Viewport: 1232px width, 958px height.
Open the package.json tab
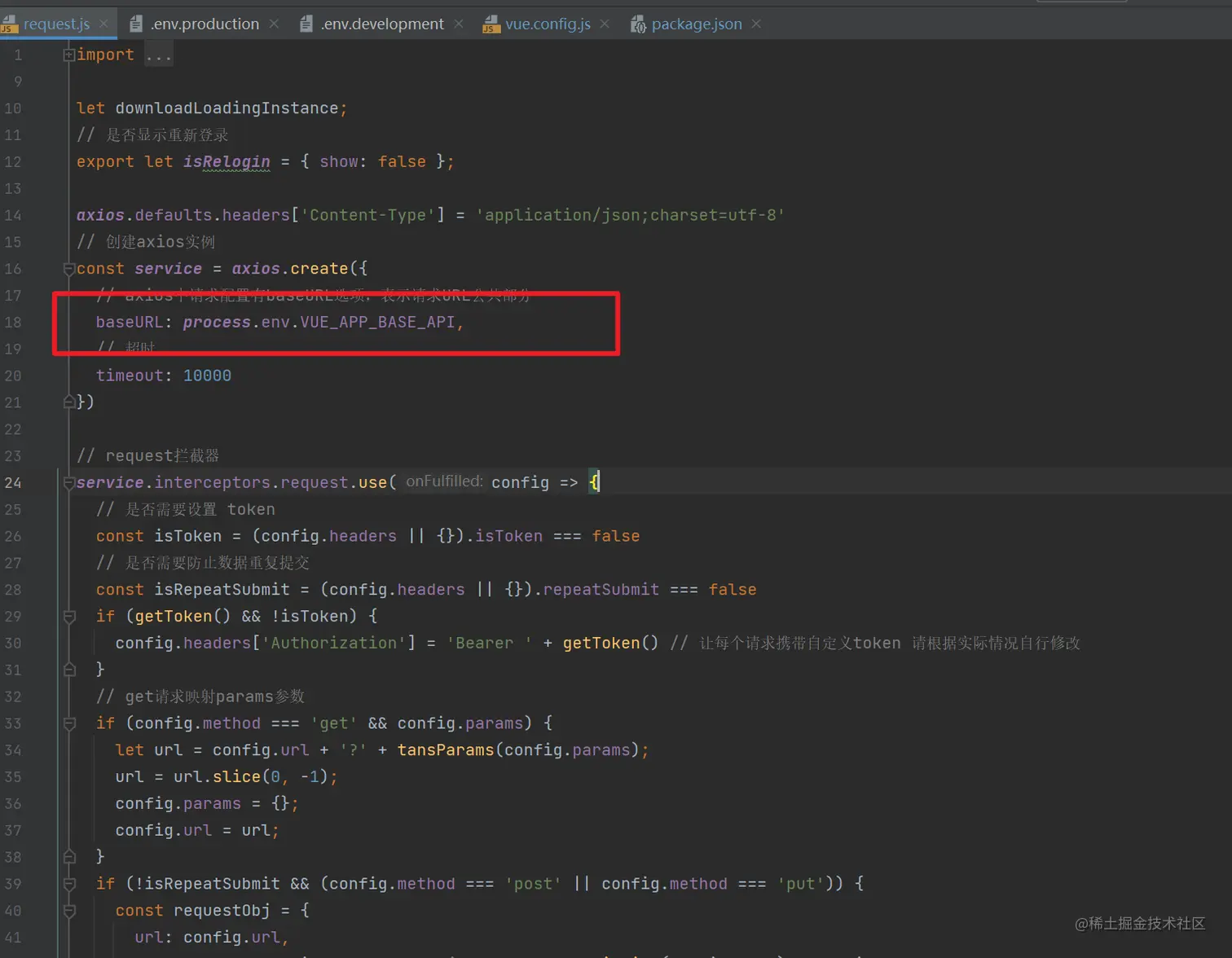pyautogui.click(x=697, y=24)
